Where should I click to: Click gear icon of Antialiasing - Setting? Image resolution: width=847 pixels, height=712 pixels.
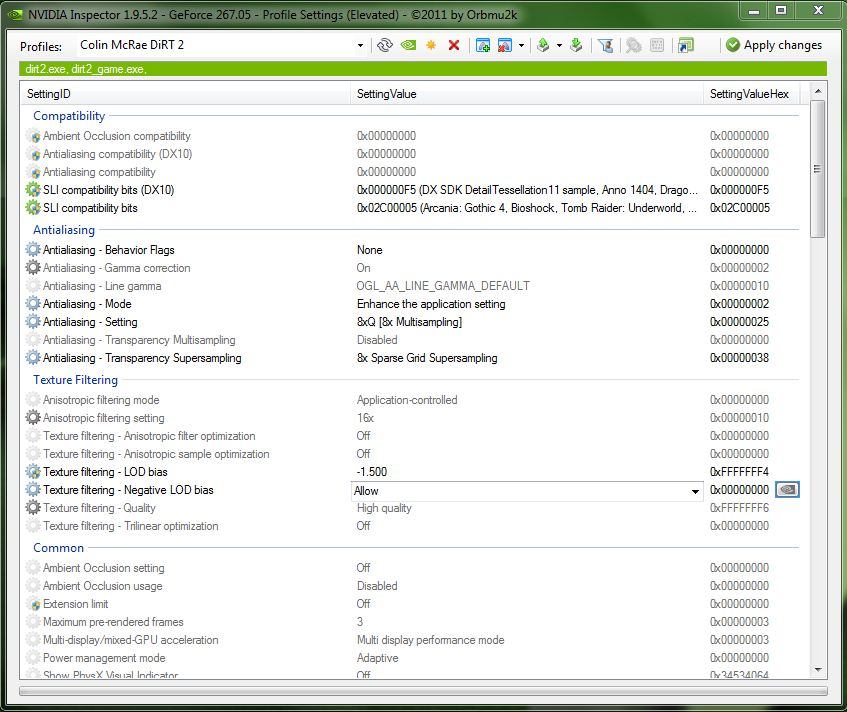(33, 322)
